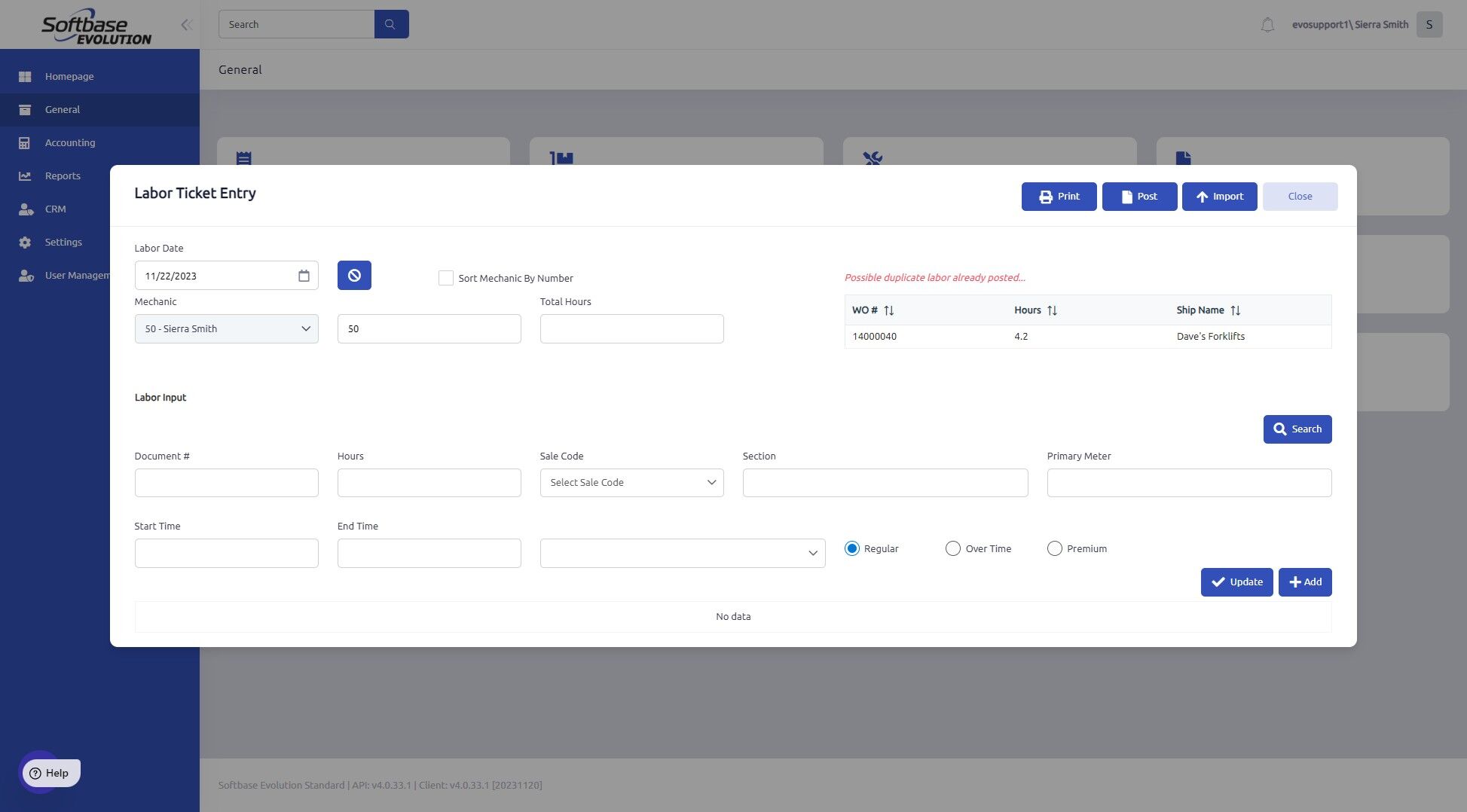The image size is (1467, 812).
Task: Click the Search button in Labor Input
Action: pyautogui.click(x=1297, y=429)
